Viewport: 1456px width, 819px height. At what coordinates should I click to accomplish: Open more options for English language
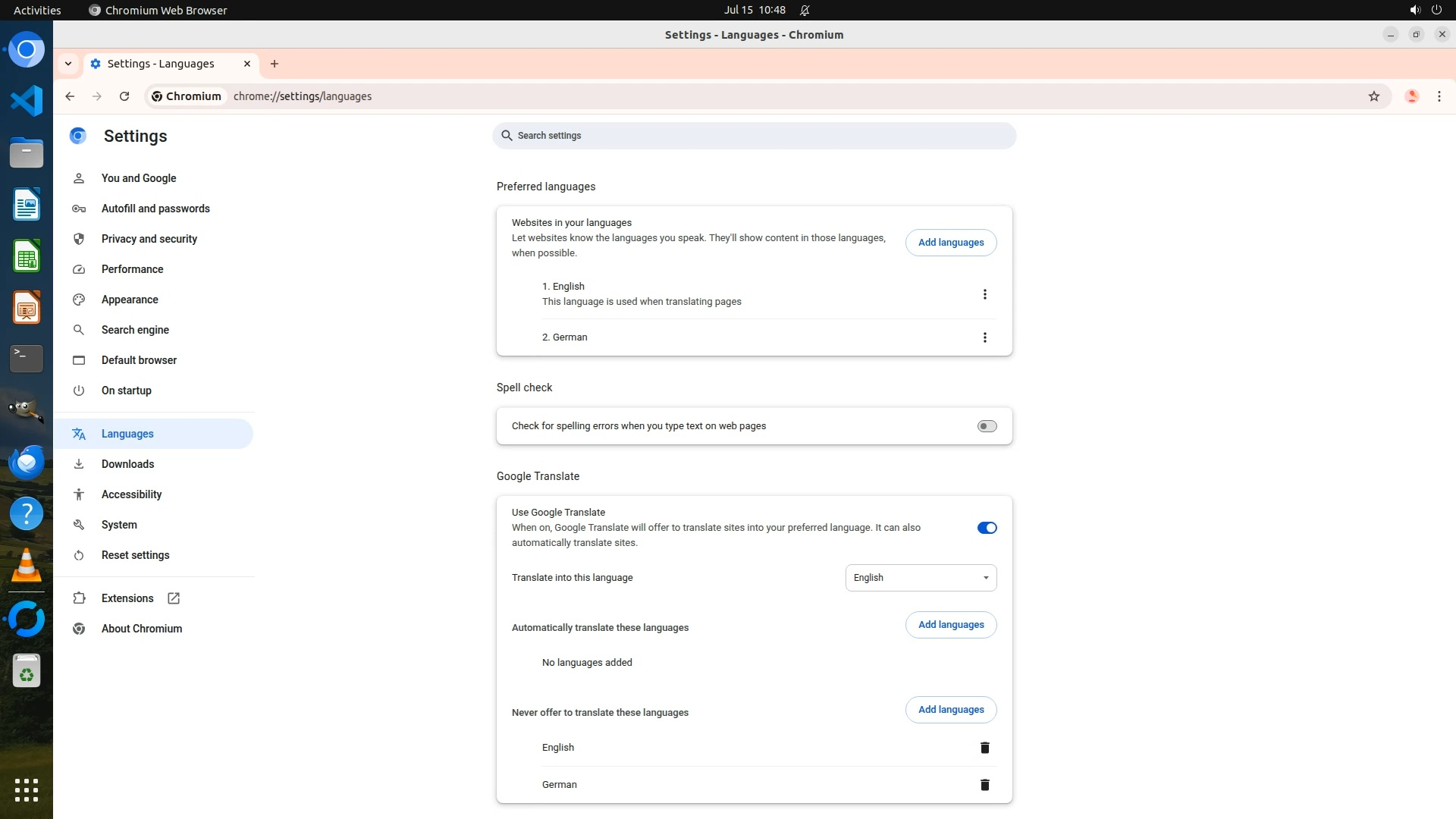(x=984, y=294)
